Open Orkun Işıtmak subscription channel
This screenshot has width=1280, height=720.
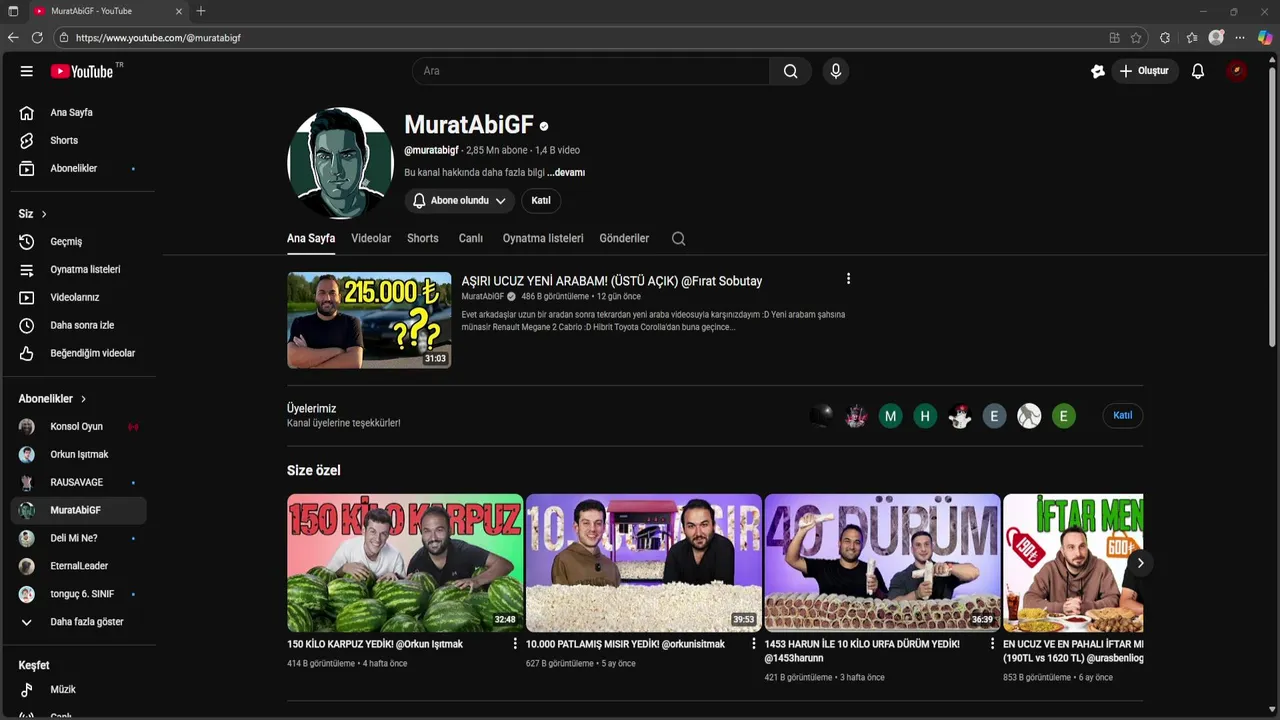pos(79,454)
